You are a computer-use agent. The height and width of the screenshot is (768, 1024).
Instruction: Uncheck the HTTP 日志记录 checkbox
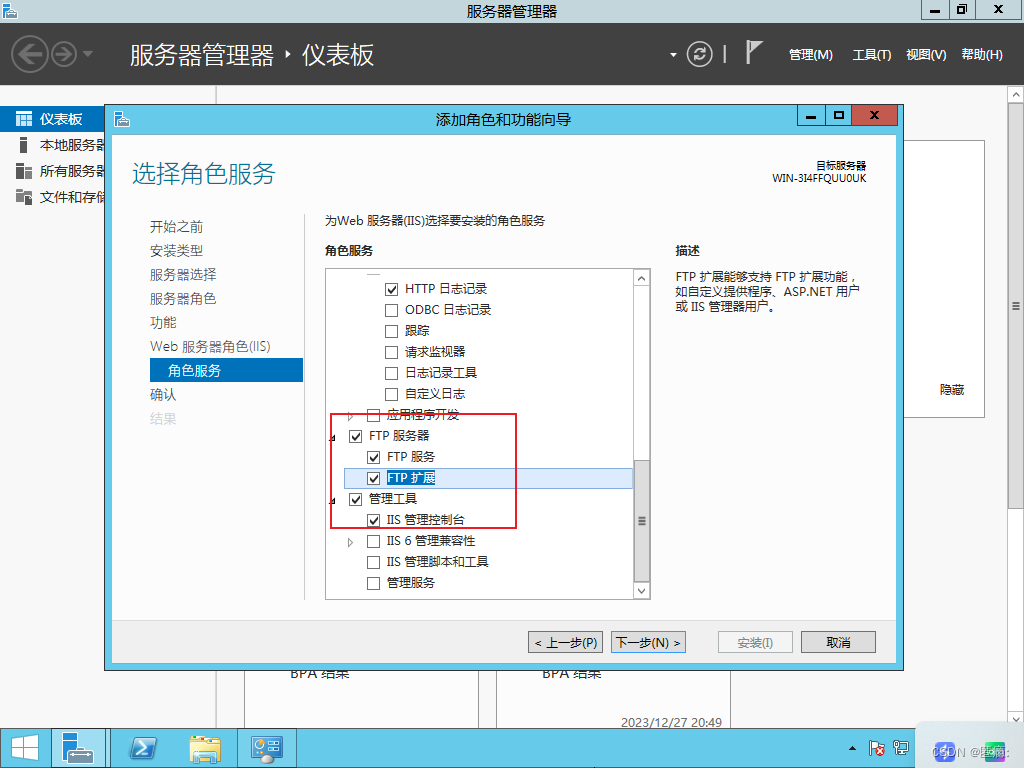click(391, 289)
